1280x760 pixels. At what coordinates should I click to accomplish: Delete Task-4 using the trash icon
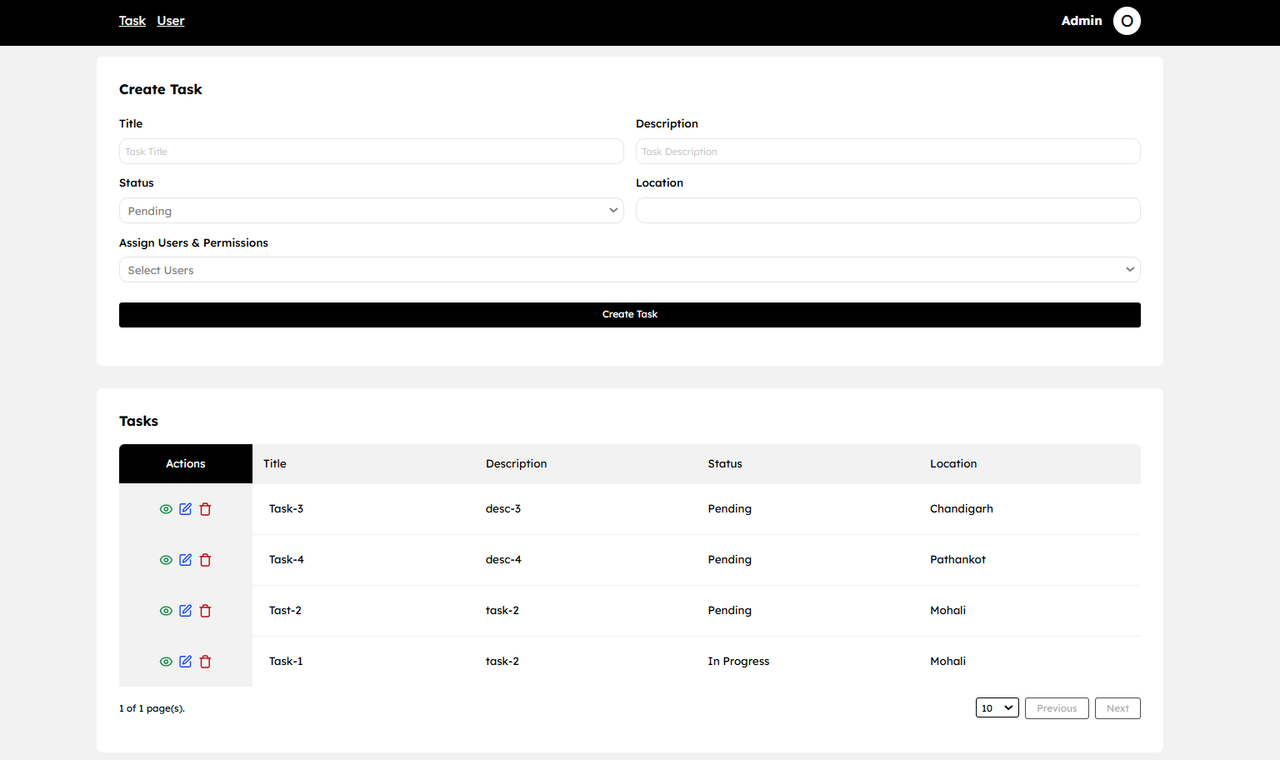pos(205,560)
